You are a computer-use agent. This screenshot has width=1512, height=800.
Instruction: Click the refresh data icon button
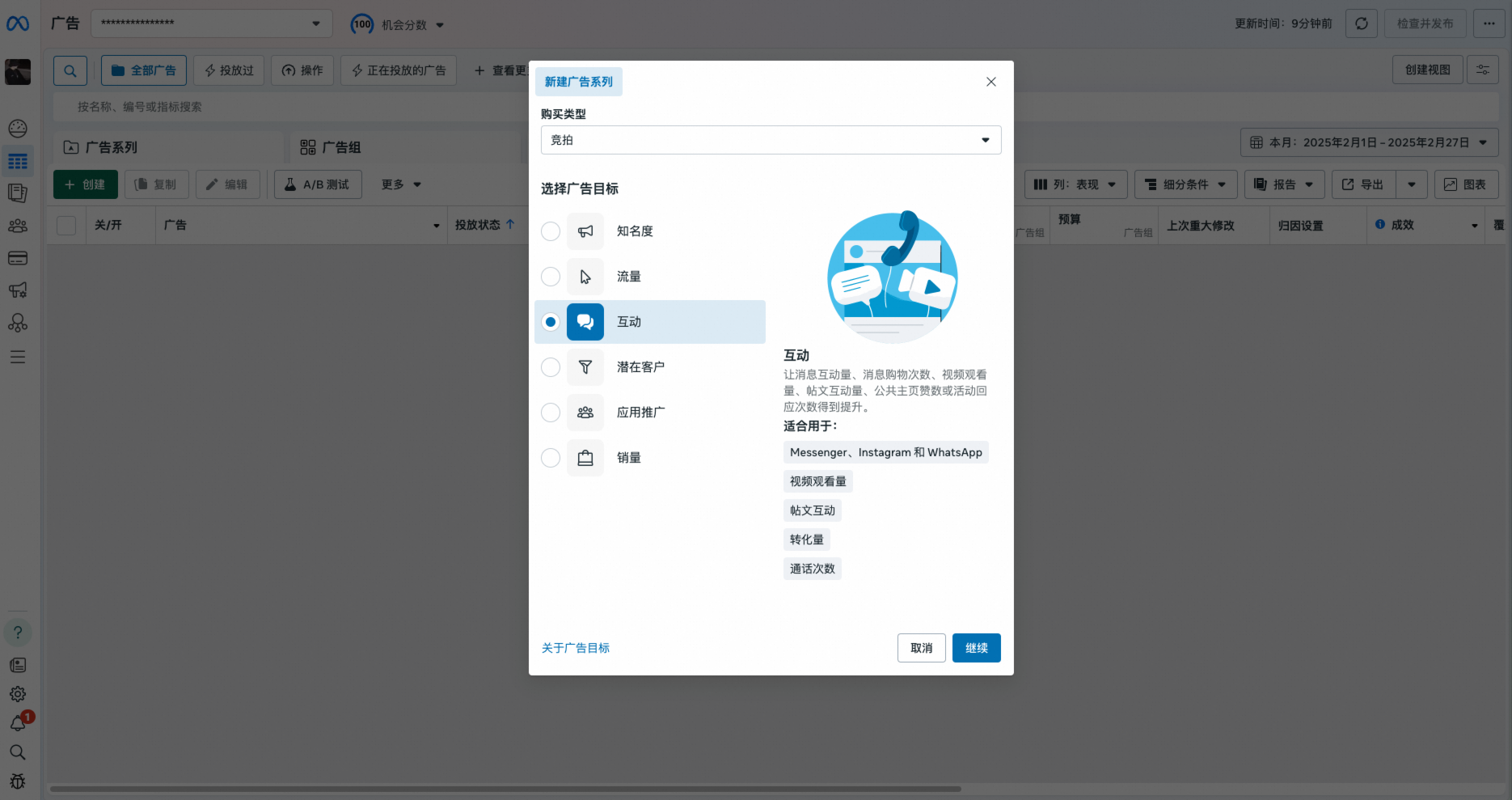click(x=1362, y=23)
